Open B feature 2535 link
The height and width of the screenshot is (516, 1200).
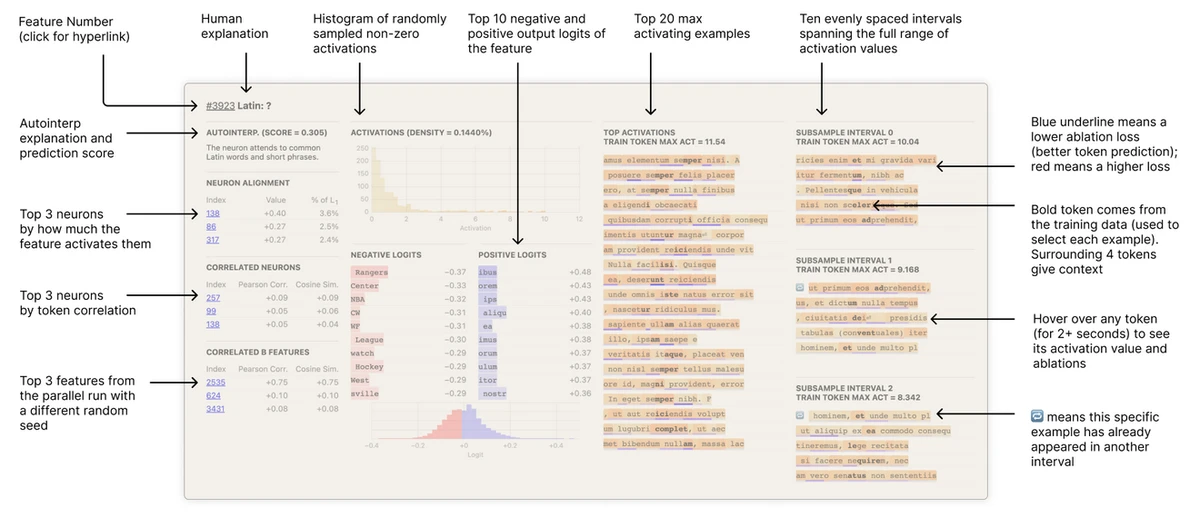[x=215, y=382]
